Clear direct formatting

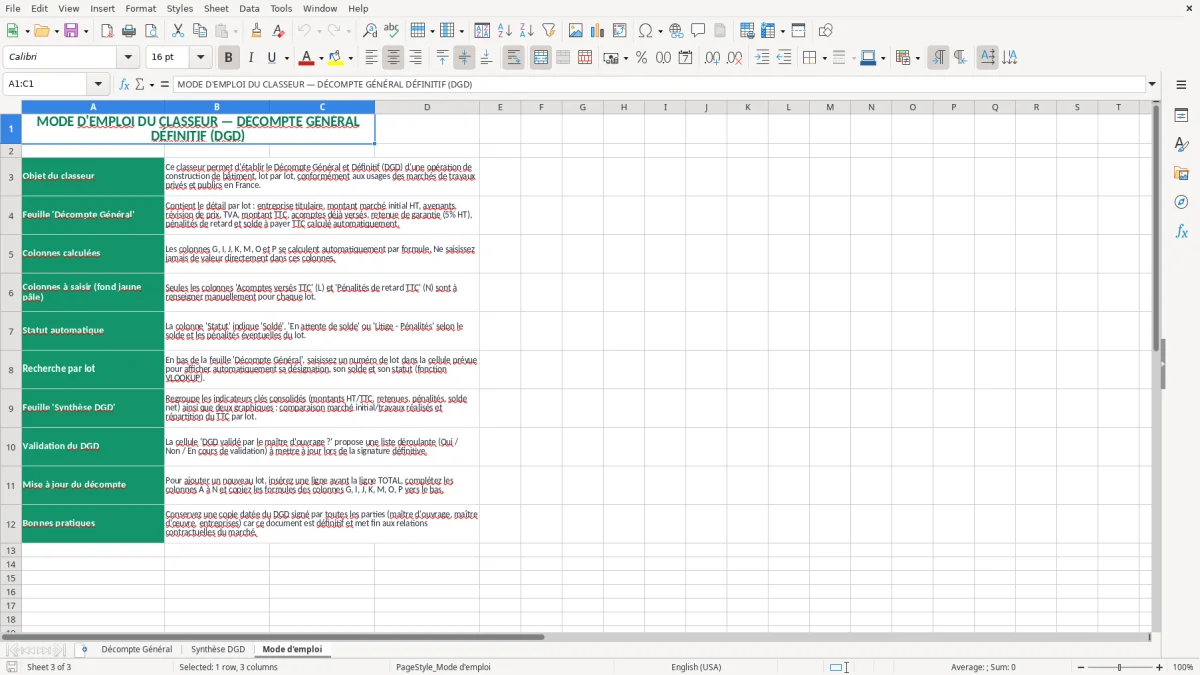click(276, 31)
